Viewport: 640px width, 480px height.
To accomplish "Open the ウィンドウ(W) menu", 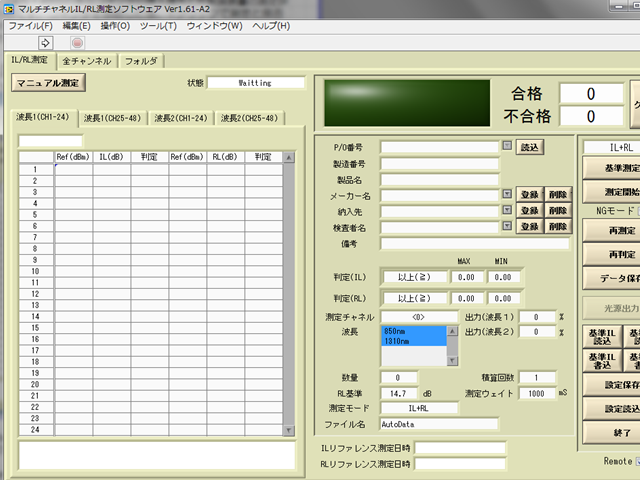I will point(214,26).
